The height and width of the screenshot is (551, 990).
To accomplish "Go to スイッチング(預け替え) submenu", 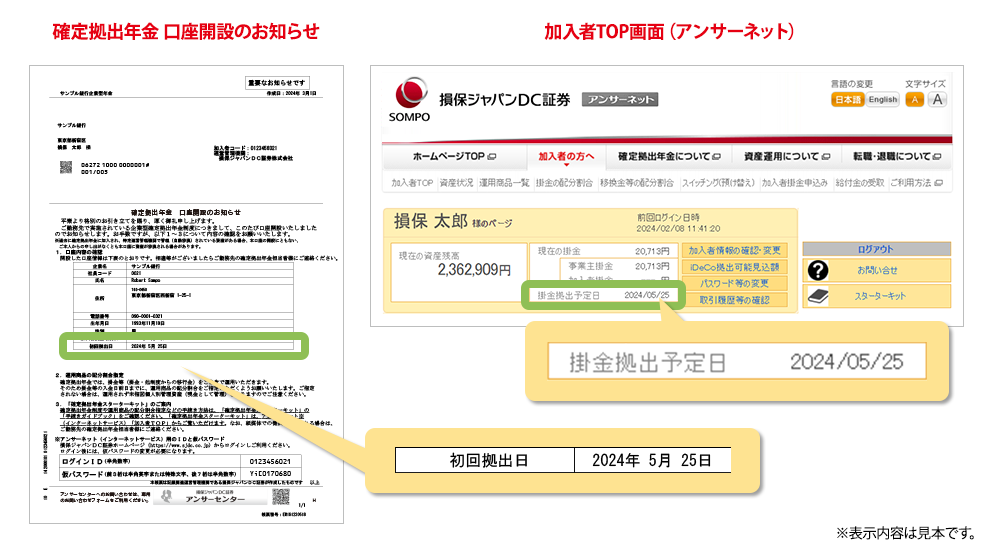I will point(718,183).
